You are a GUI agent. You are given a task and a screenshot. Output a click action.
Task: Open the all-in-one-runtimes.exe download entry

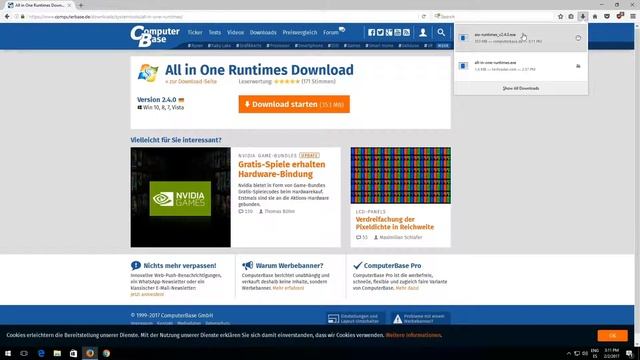click(x=521, y=66)
